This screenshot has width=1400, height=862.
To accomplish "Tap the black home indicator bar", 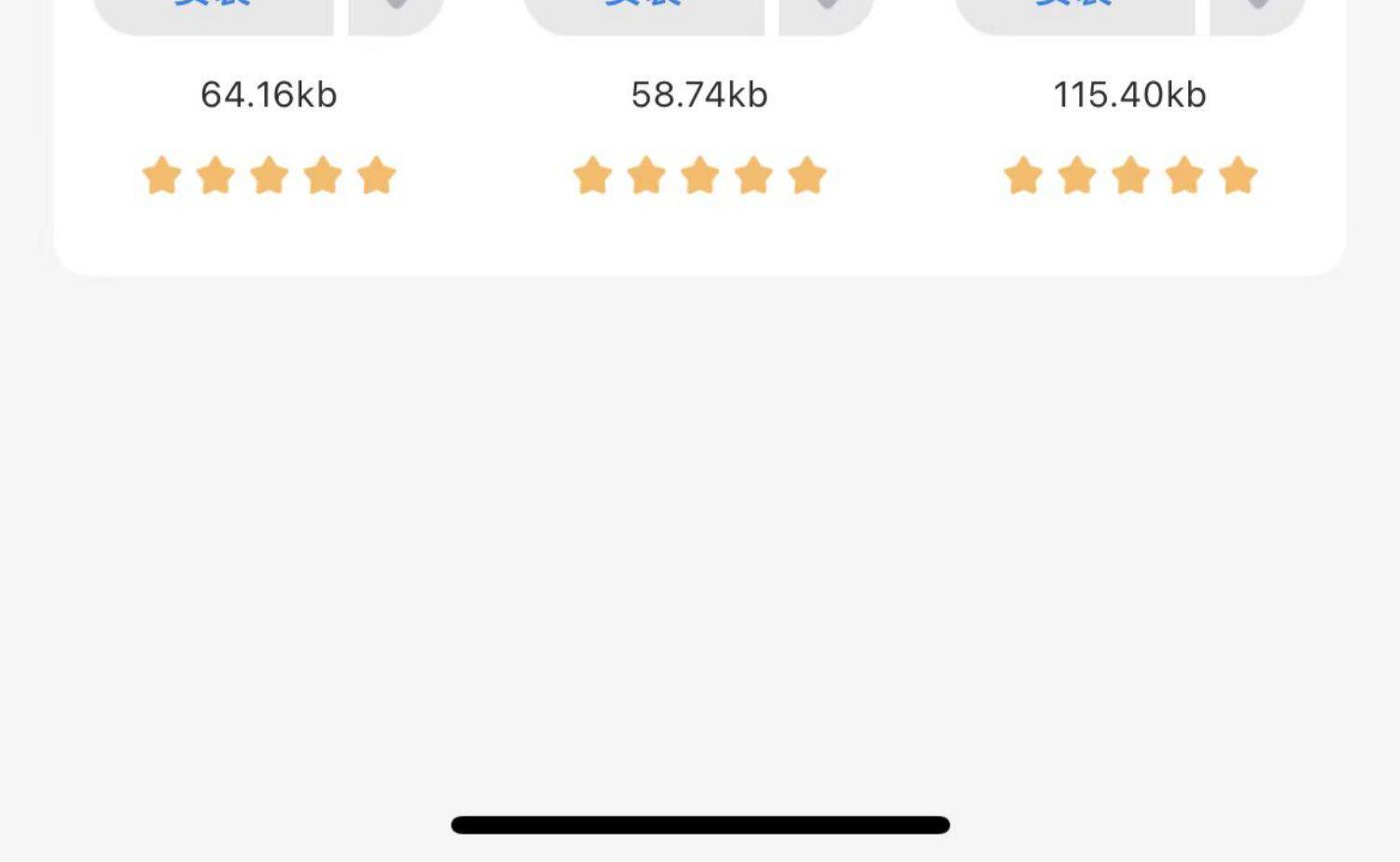I will click(x=700, y=825).
